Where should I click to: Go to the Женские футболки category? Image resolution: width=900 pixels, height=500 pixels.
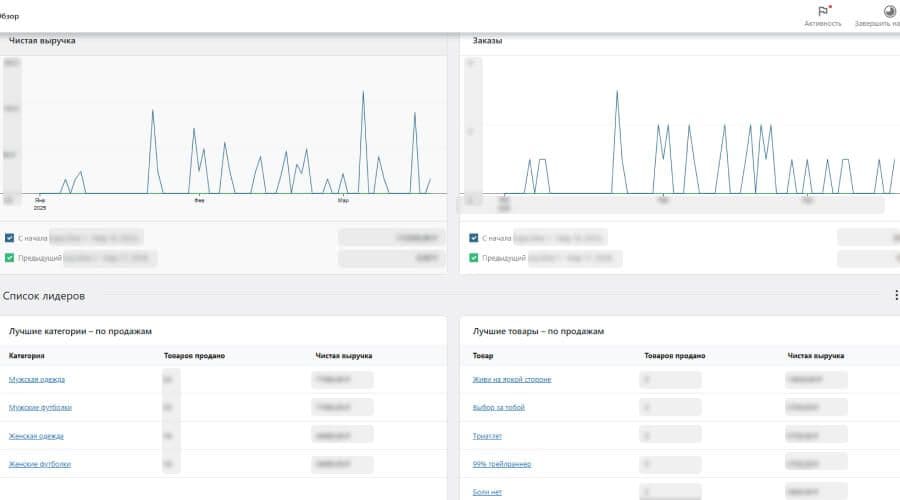coord(40,464)
